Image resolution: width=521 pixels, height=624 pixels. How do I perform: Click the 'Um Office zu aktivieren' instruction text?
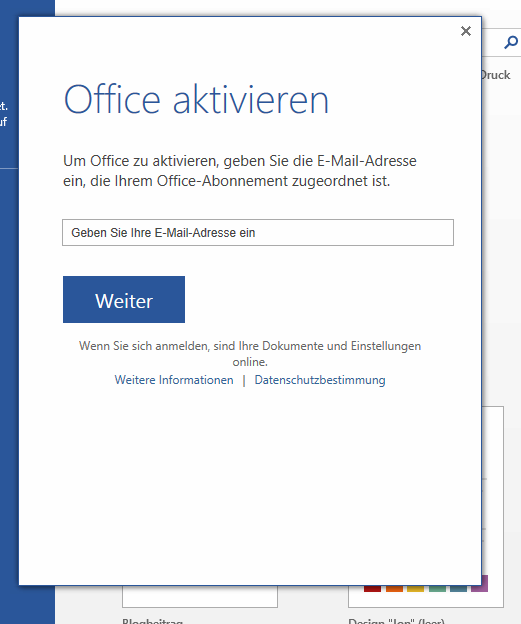(240, 171)
